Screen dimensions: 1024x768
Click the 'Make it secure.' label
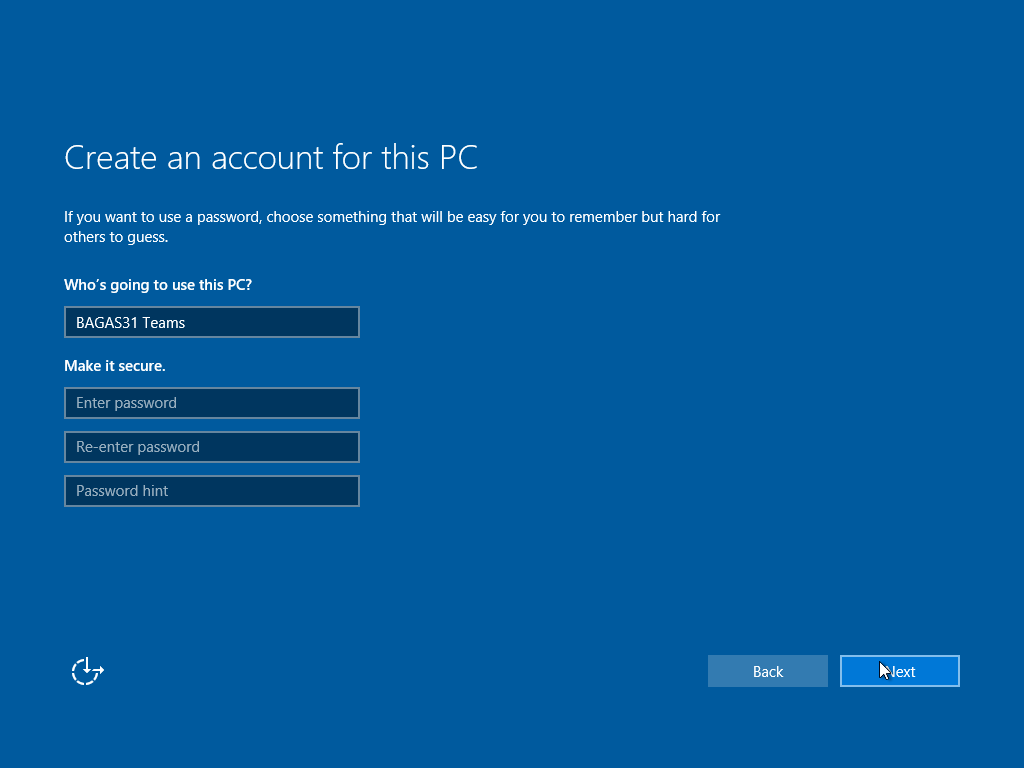(115, 366)
